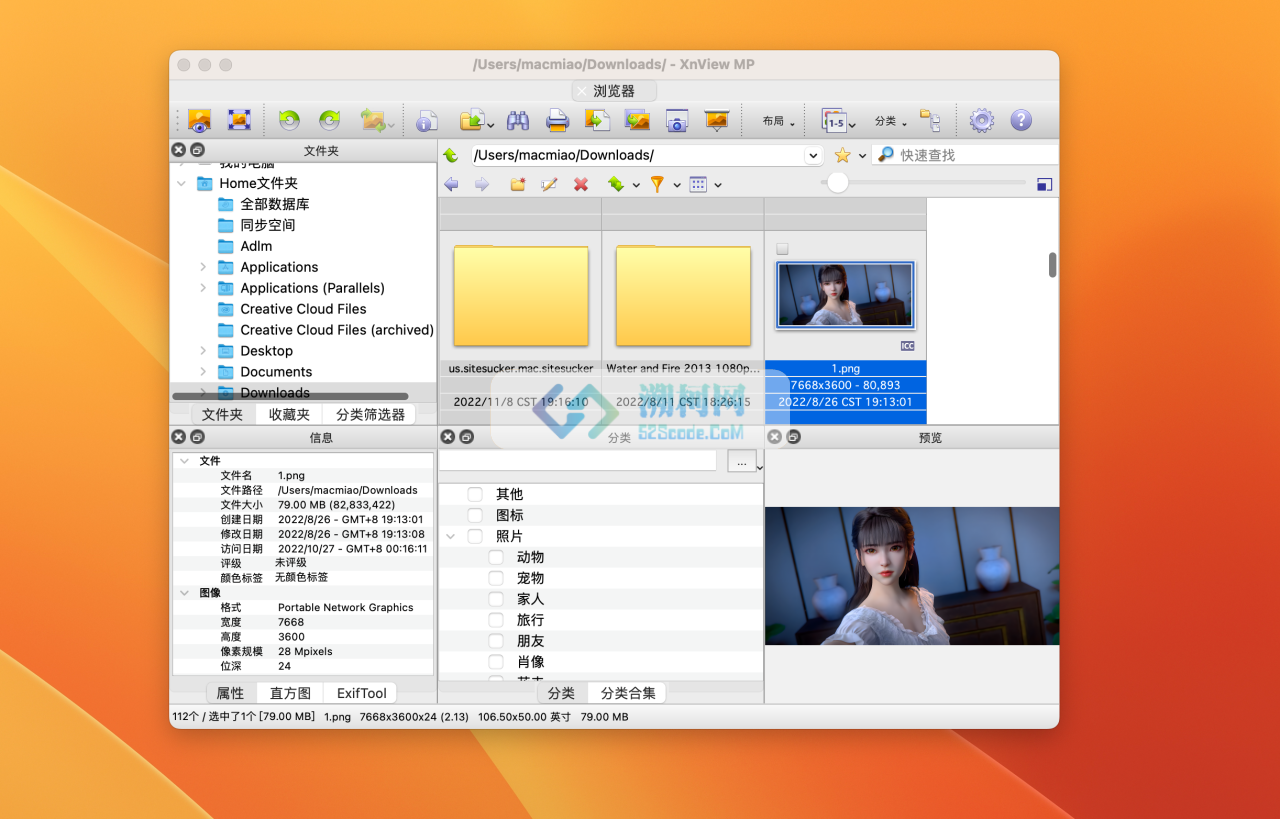
Task: Select the 1.png thumbnail
Action: [845, 295]
